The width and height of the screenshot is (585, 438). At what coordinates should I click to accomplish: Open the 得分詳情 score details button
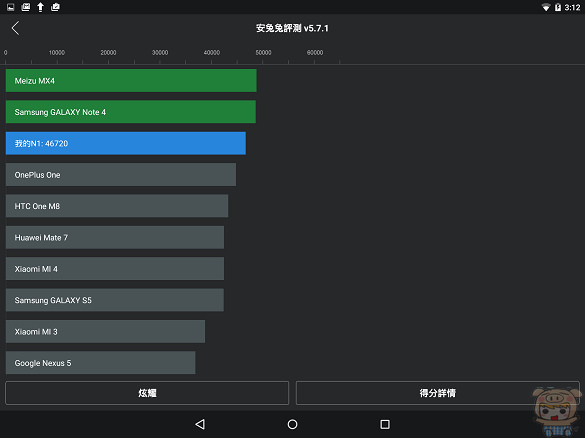coord(438,393)
